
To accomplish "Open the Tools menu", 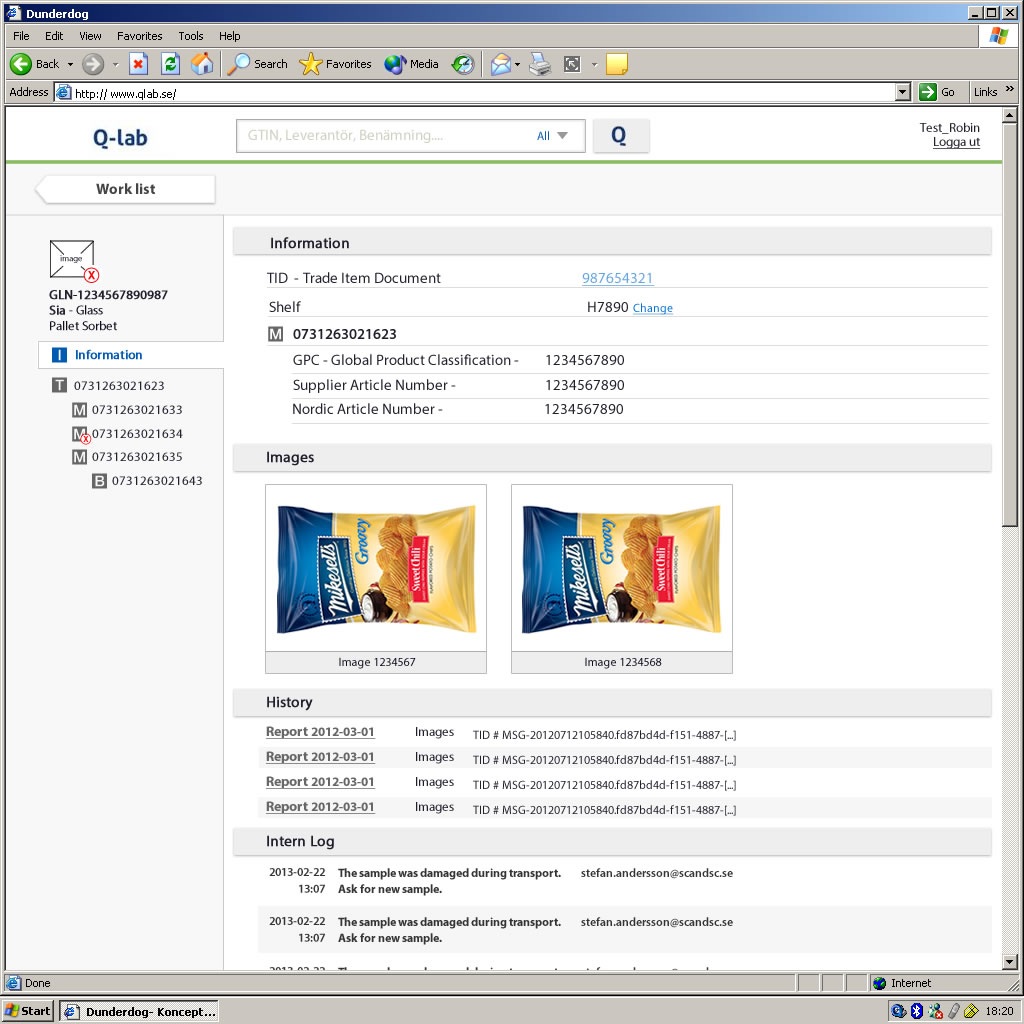I will coord(190,36).
